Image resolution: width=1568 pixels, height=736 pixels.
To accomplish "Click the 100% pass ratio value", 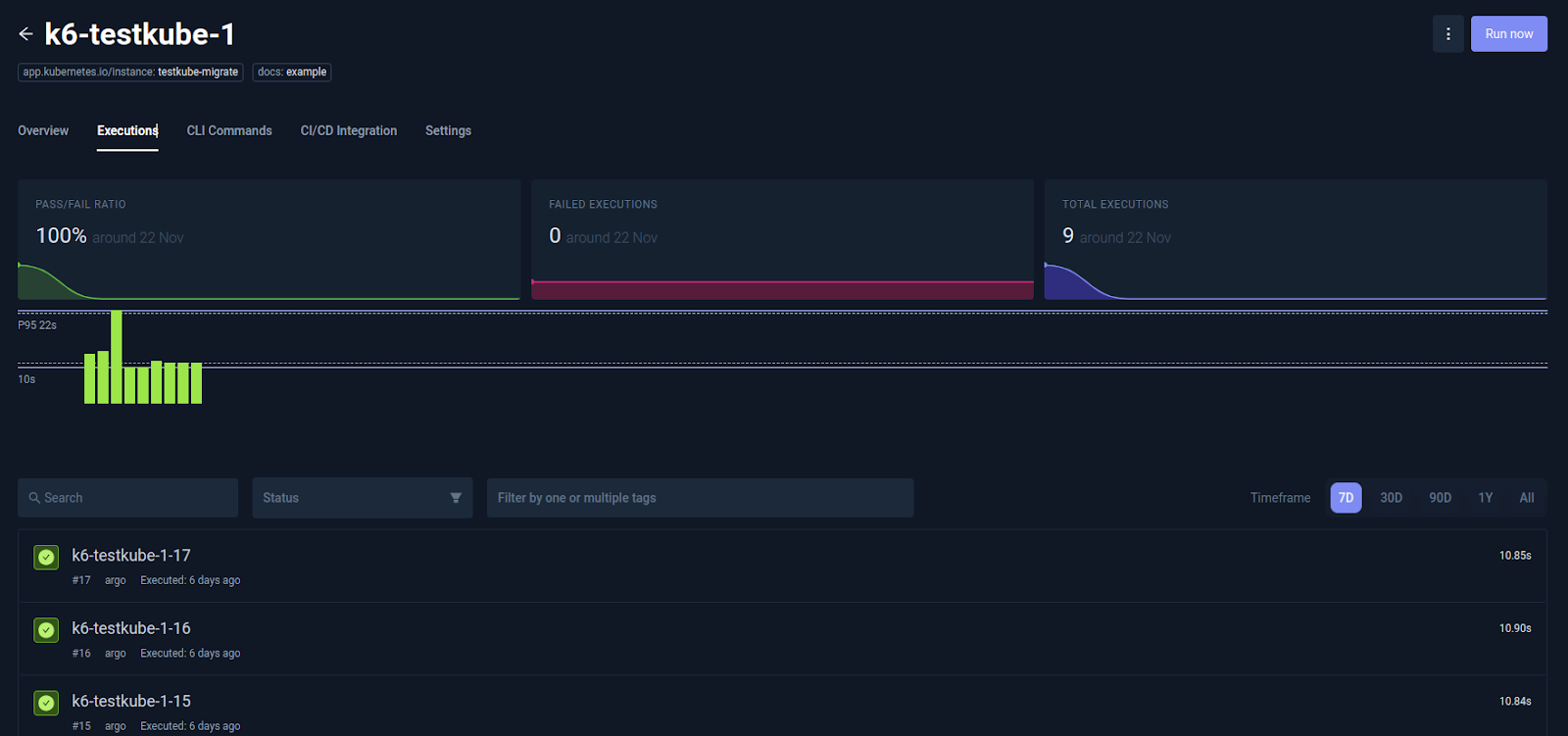I will click(61, 236).
